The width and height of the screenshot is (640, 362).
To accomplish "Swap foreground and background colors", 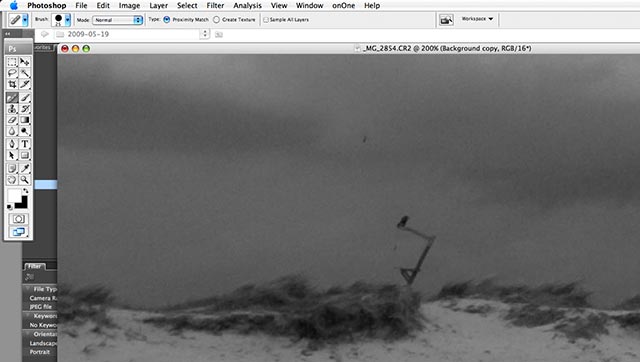I will click(x=26, y=191).
